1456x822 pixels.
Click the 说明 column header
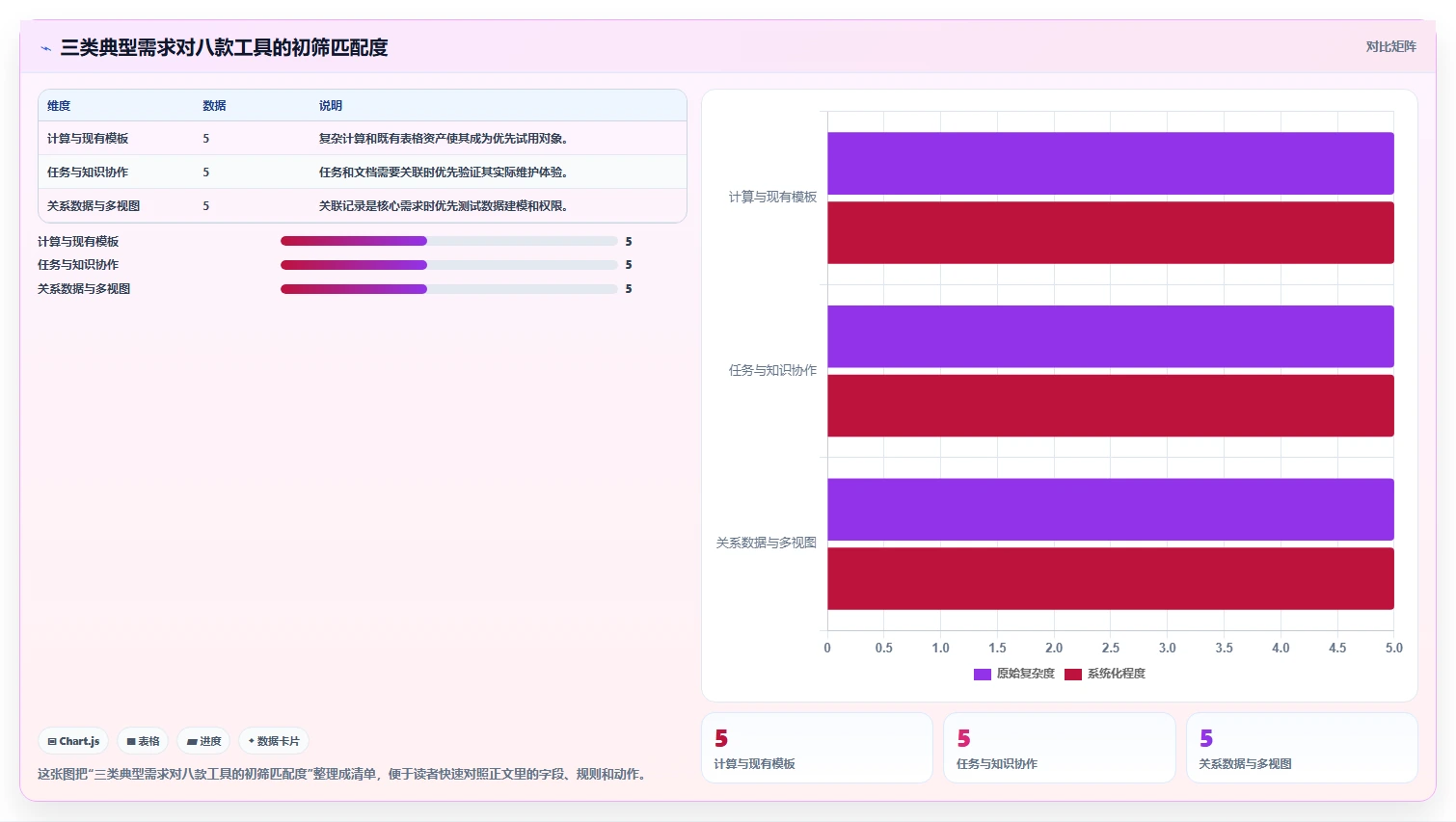tap(331, 106)
